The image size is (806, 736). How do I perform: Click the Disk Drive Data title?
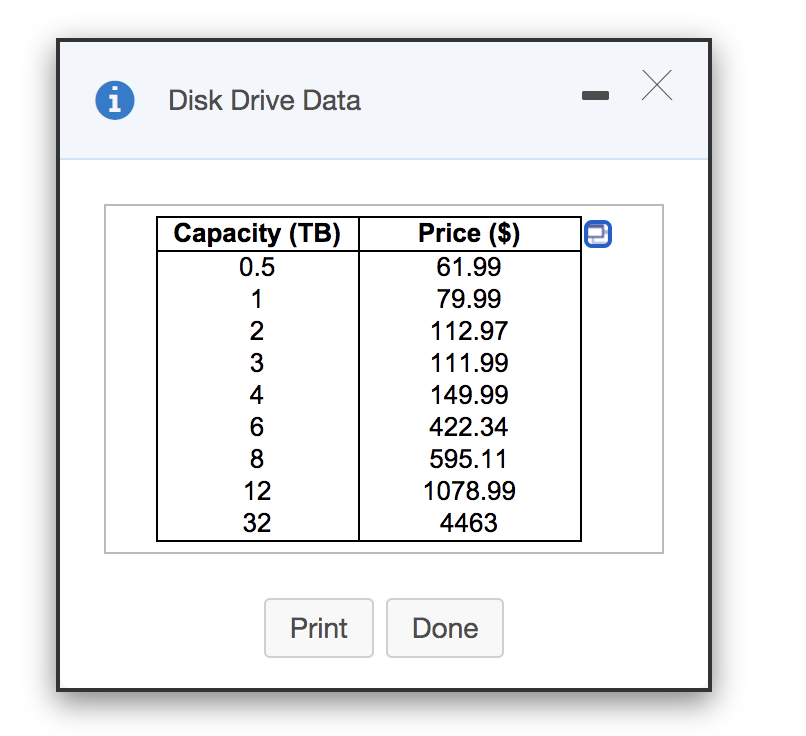264,100
